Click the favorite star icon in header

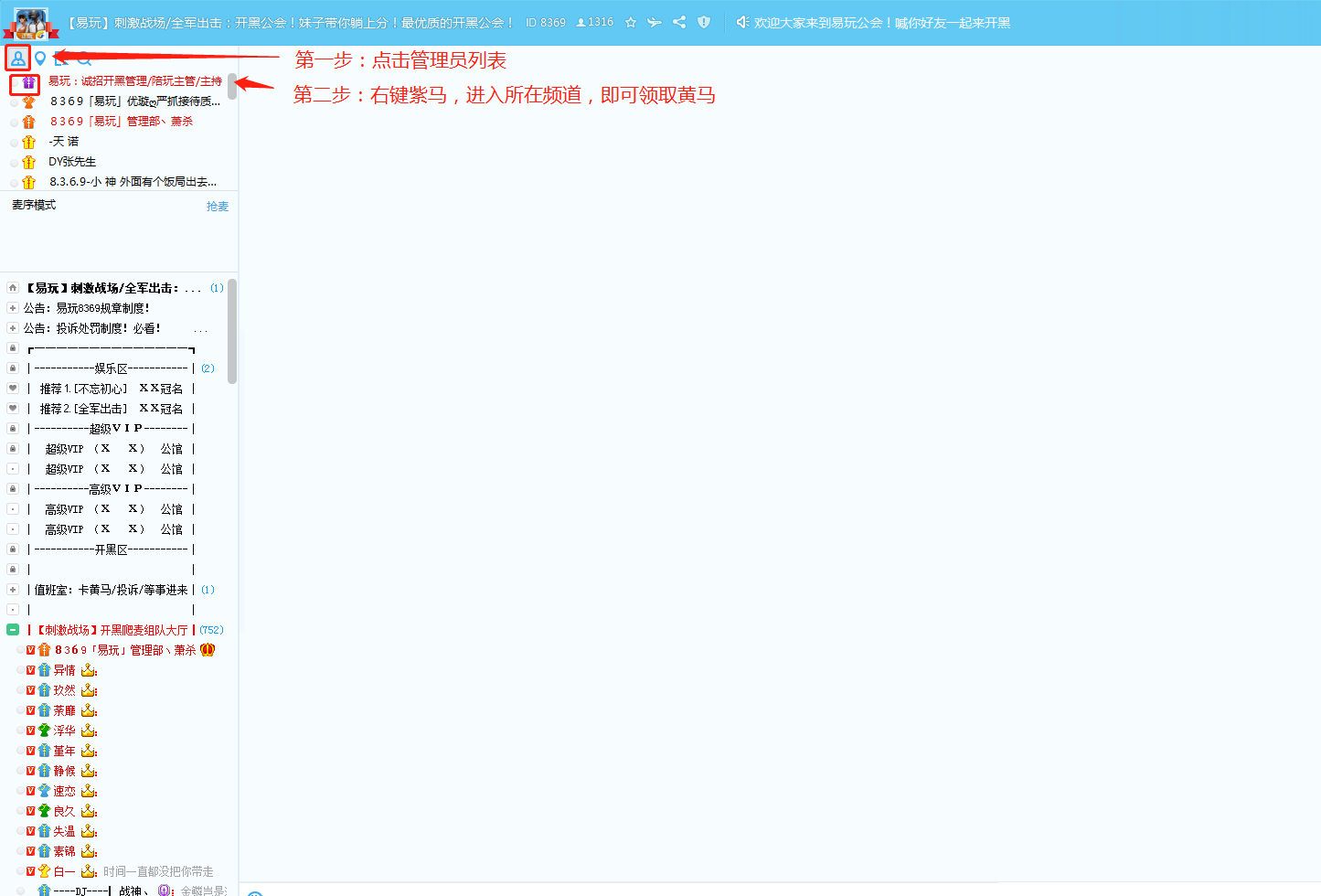(x=631, y=23)
